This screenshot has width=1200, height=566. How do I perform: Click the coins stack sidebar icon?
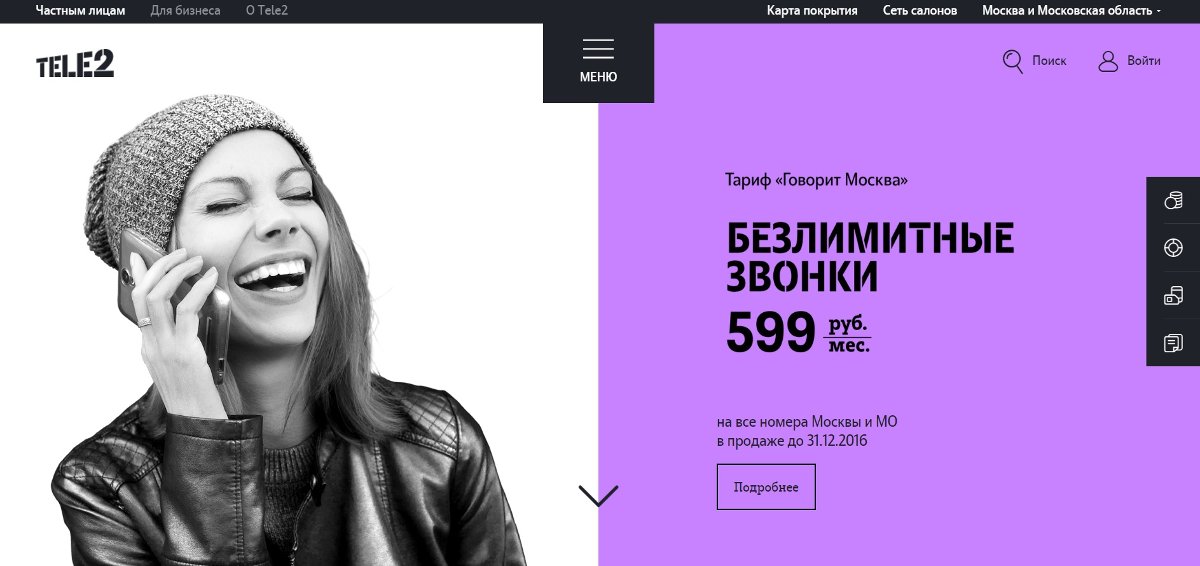point(1173,200)
